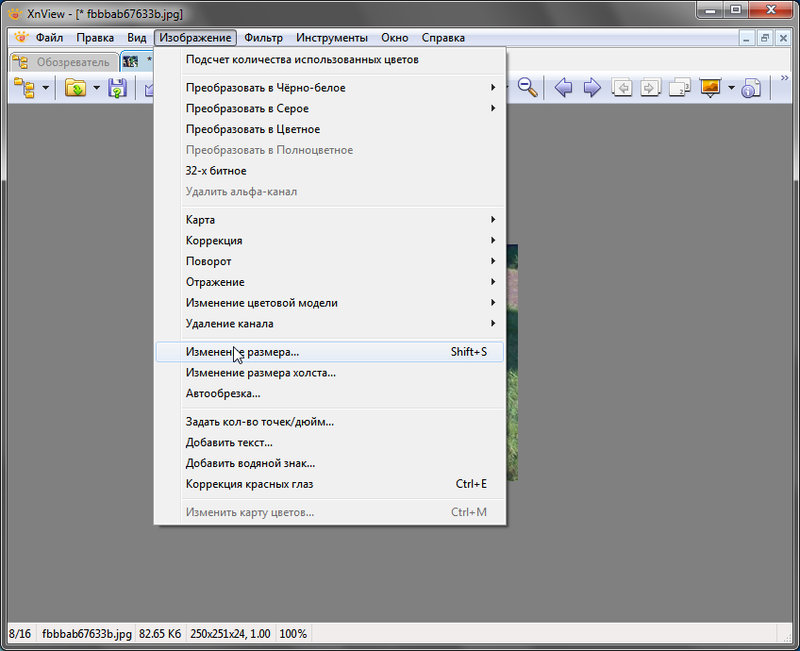Image resolution: width=800 pixels, height=651 pixels.
Task: Expand Преобразовать в Чёрно-белое submenu
Action: (330, 88)
